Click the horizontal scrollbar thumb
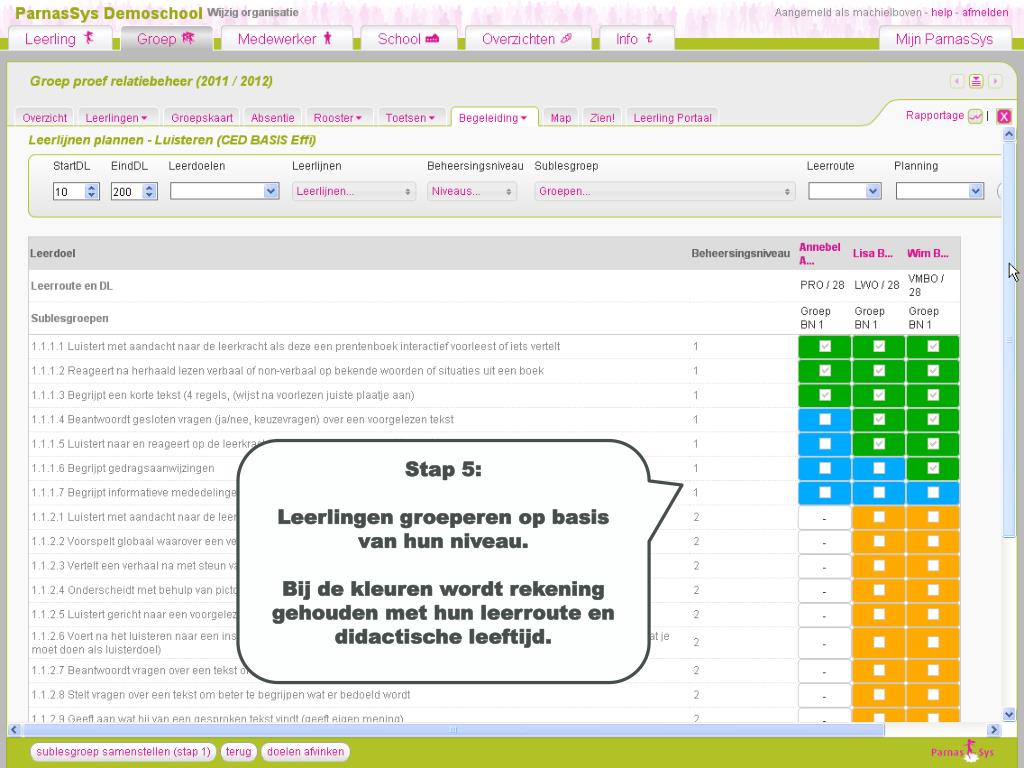Image resolution: width=1024 pixels, height=768 pixels. tap(453, 729)
